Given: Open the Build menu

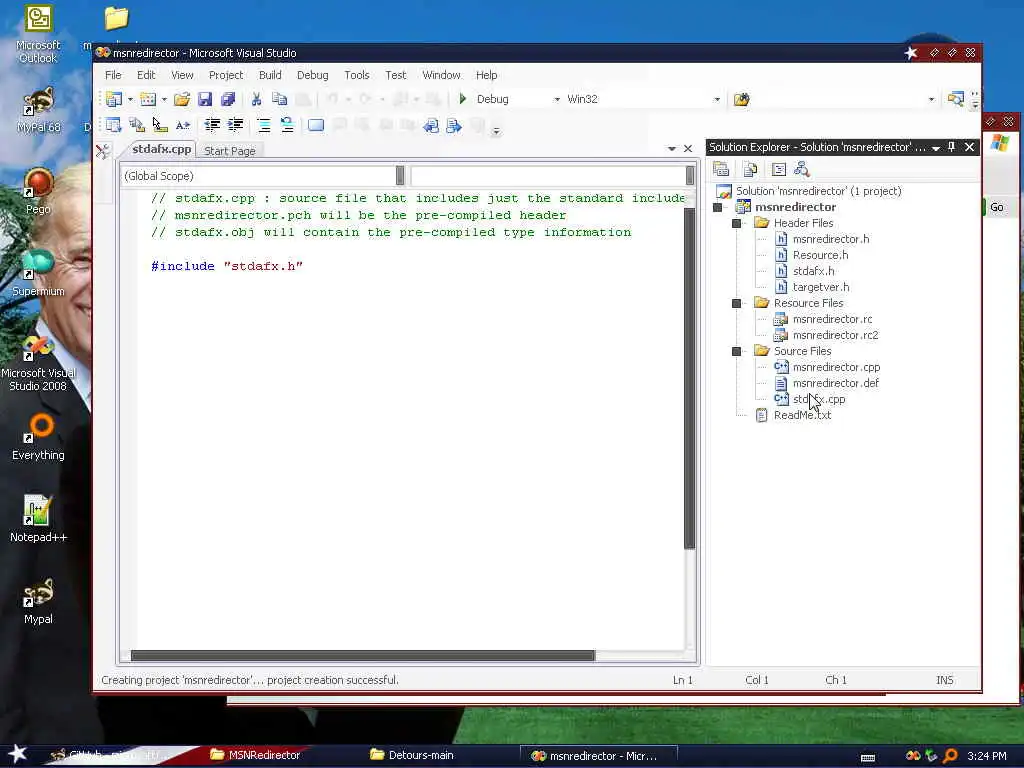Looking at the screenshot, I should 270,75.
